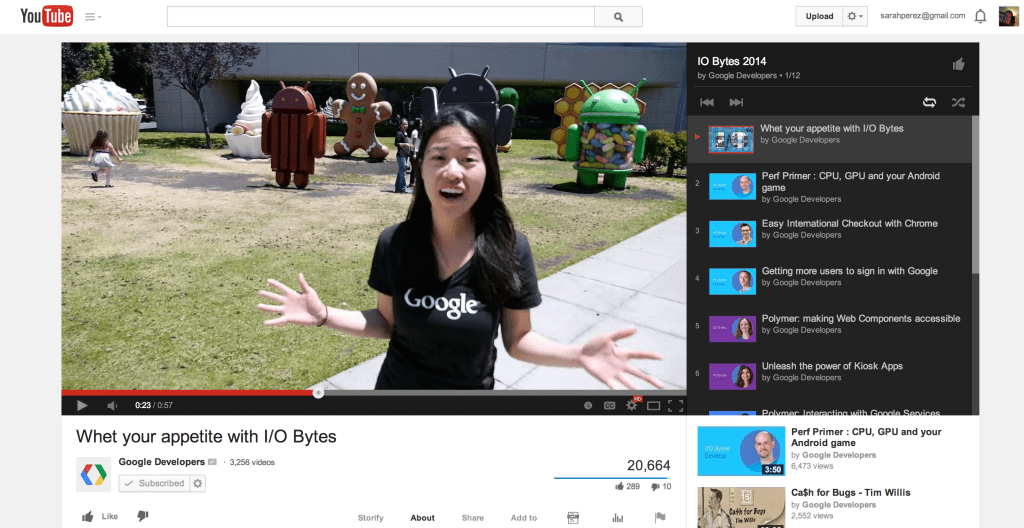Click the playlist panel scrollbar

coord(975,196)
